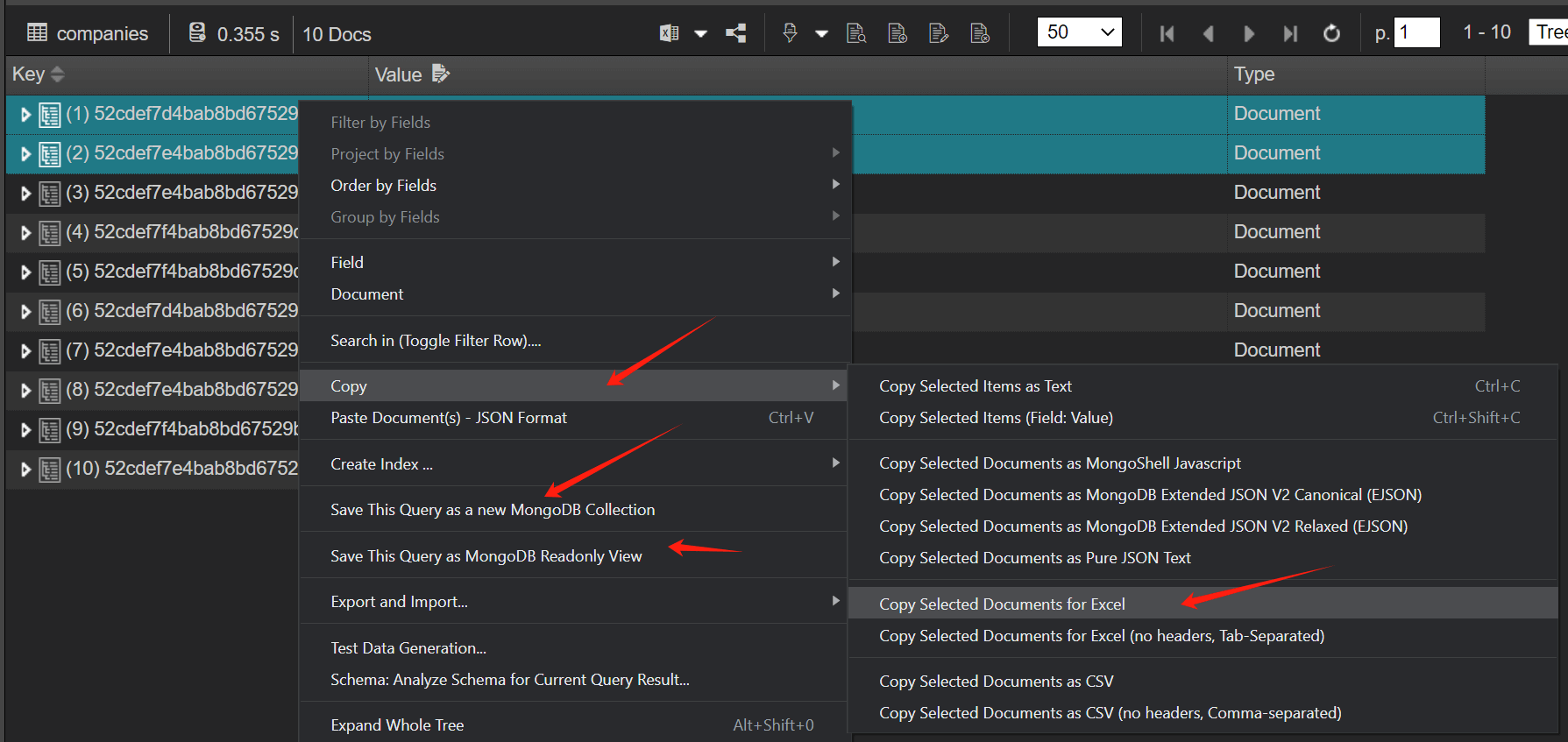
Task: Expand document row (4)
Action: (x=25, y=233)
